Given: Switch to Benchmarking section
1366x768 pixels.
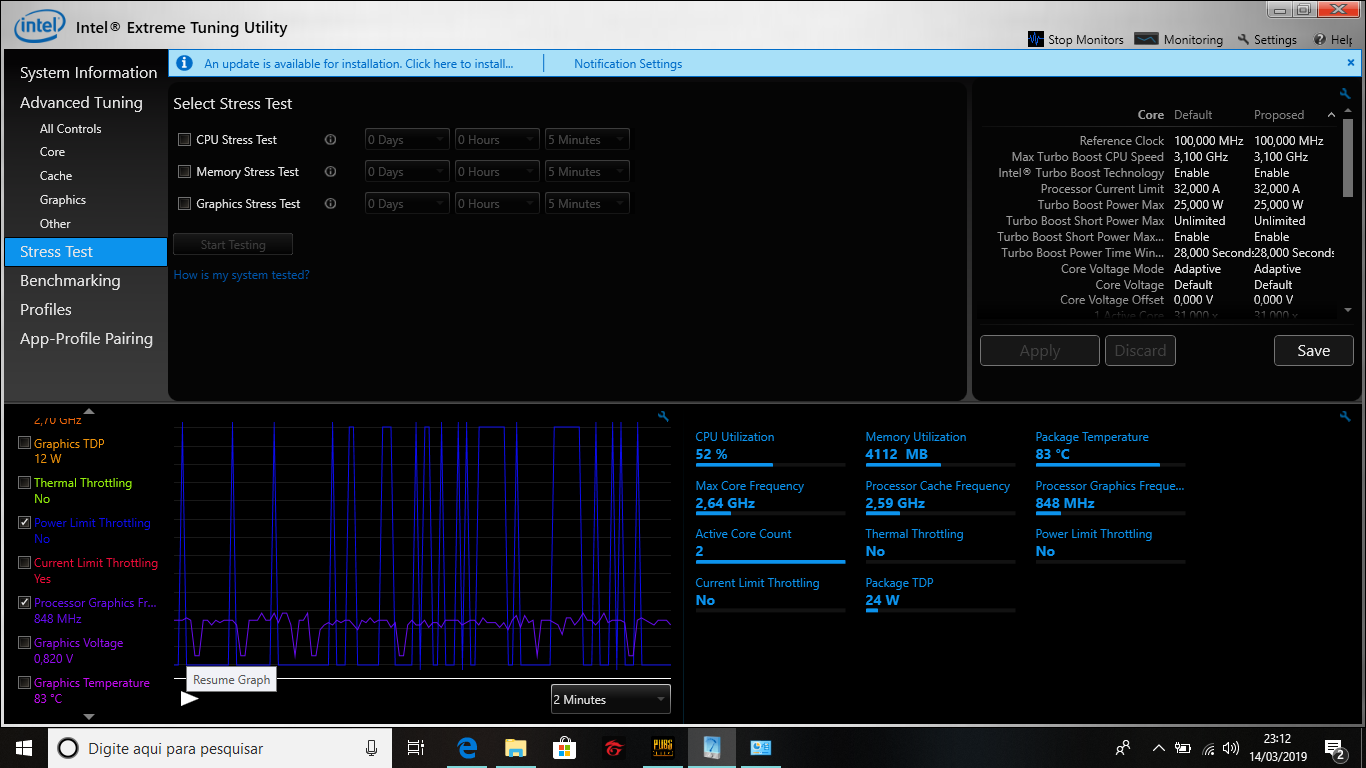Looking at the screenshot, I should pos(70,281).
